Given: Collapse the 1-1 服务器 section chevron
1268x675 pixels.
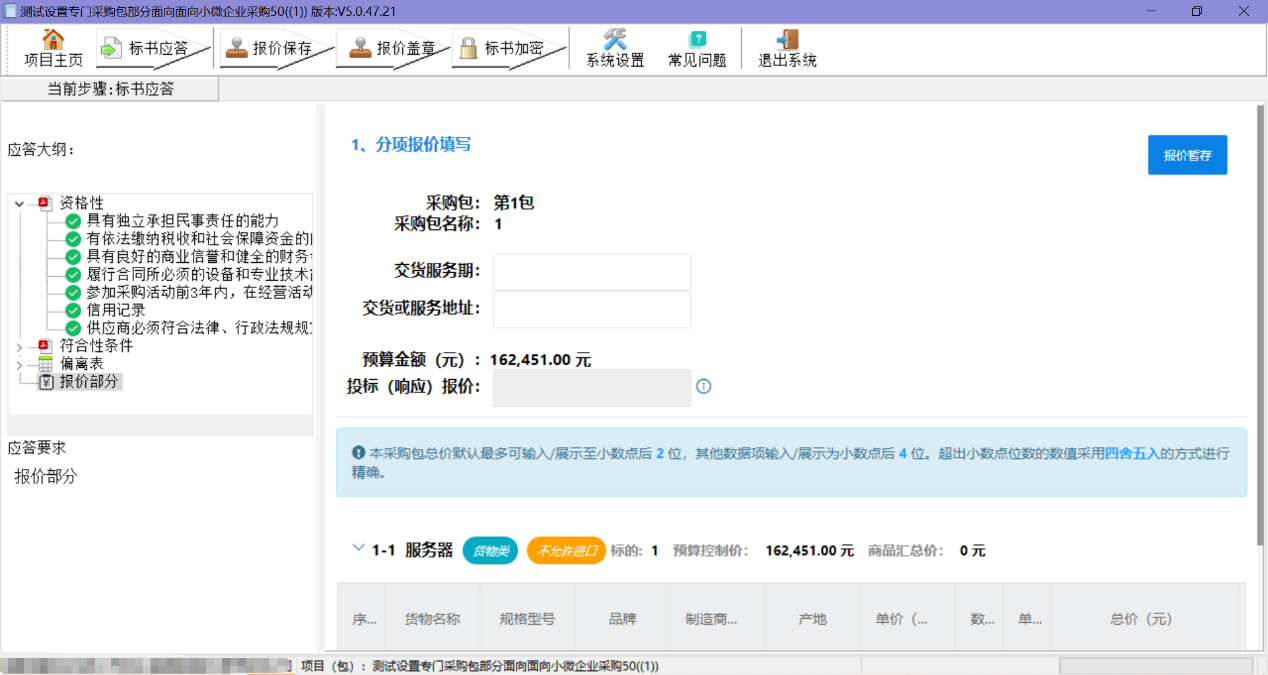Looking at the screenshot, I should tap(358, 549).
